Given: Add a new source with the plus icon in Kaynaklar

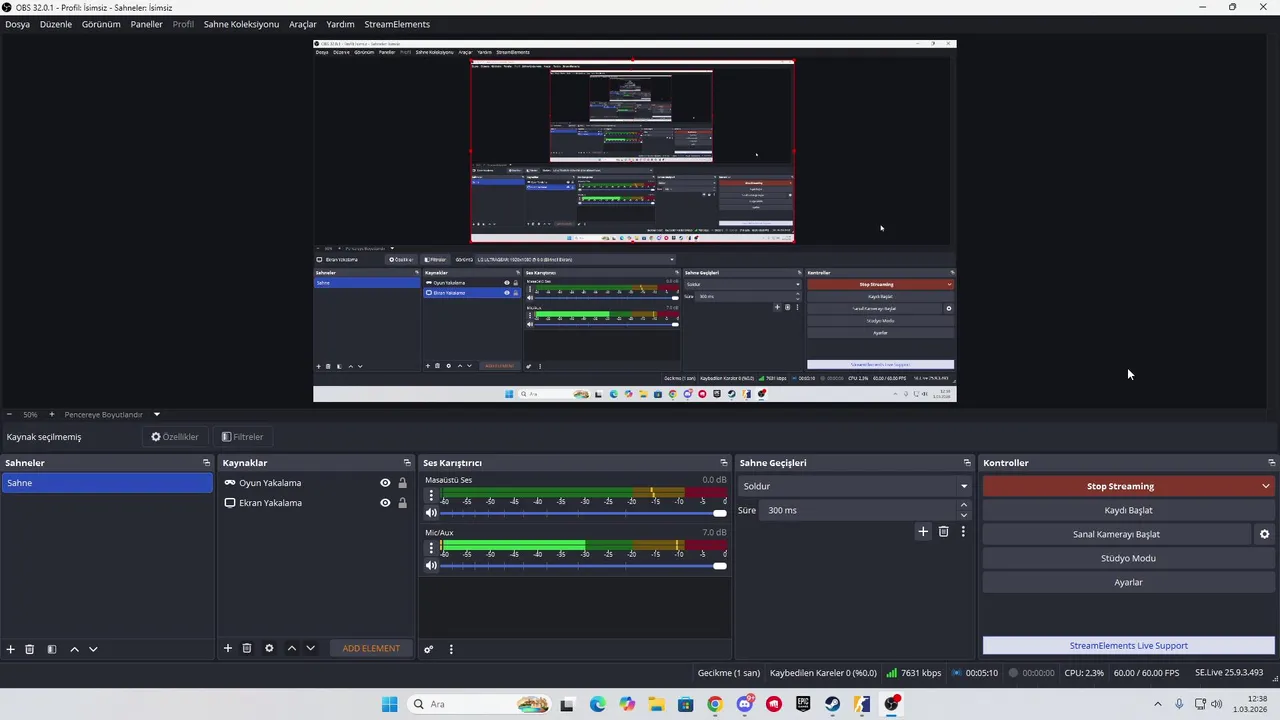Looking at the screenshot, I should [x=228, y=648].
